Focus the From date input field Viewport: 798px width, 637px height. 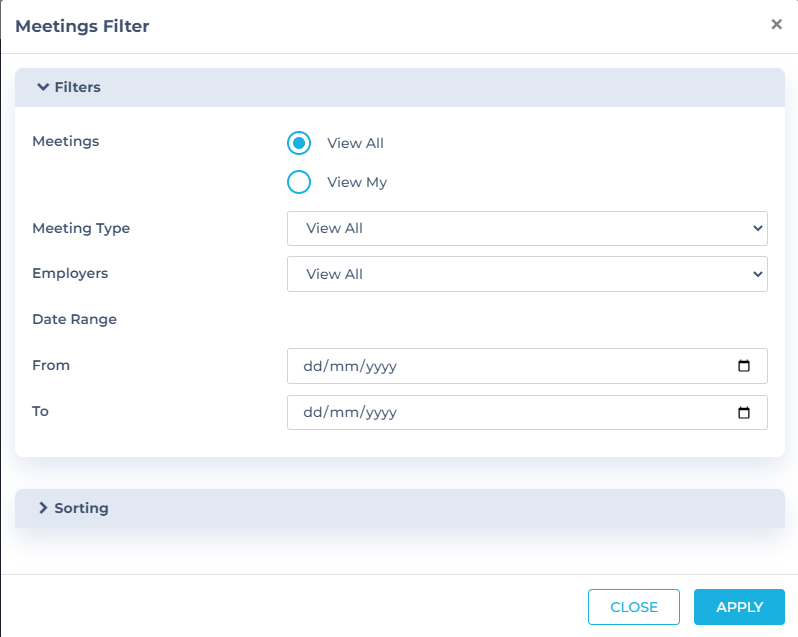(x=500, y=366)
